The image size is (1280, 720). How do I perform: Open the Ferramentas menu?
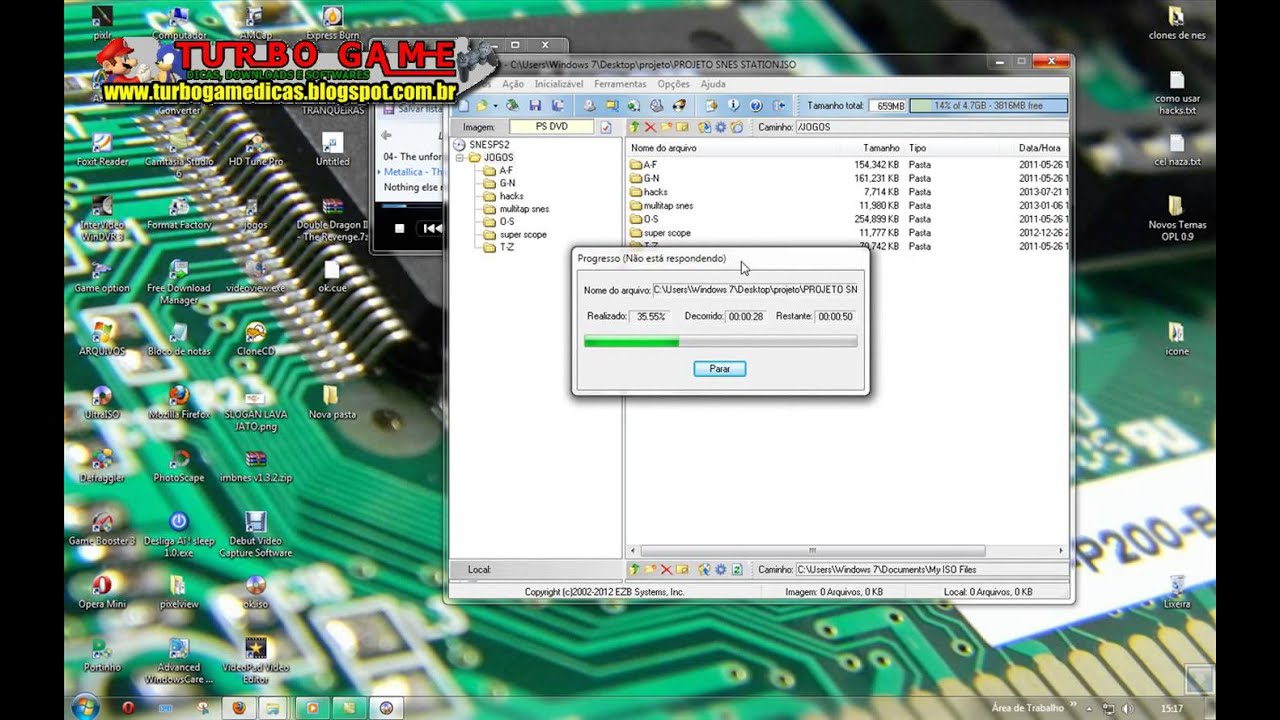coord(620,84)
